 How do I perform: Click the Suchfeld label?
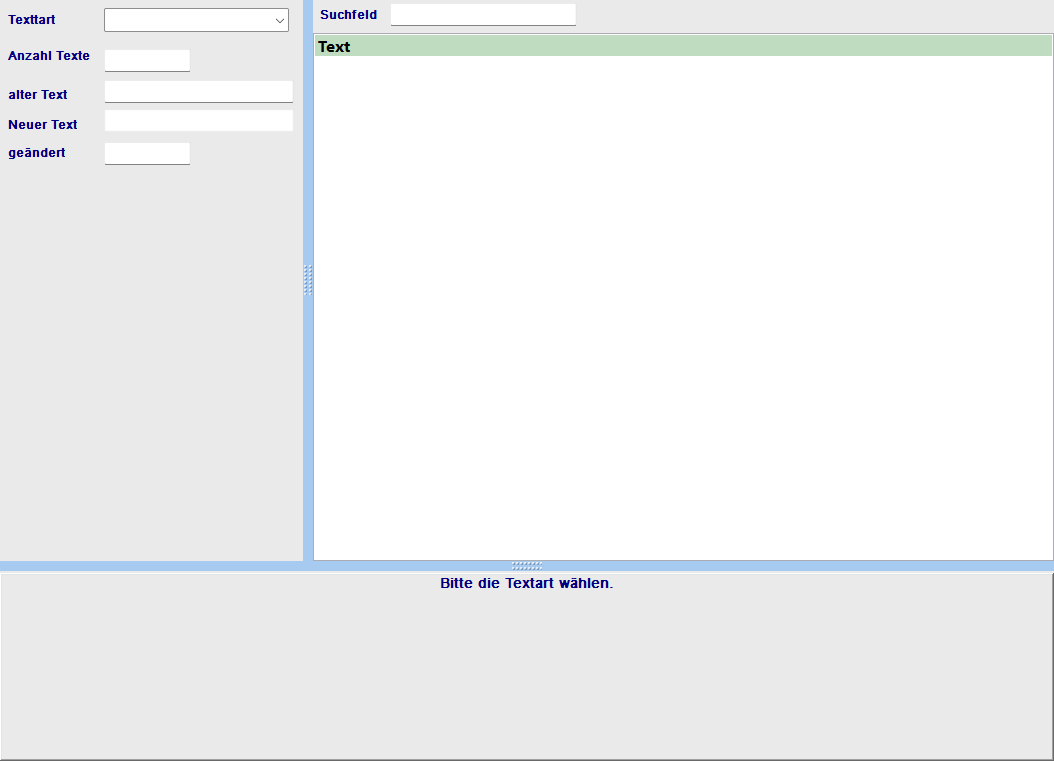click(x=349, y=15)
